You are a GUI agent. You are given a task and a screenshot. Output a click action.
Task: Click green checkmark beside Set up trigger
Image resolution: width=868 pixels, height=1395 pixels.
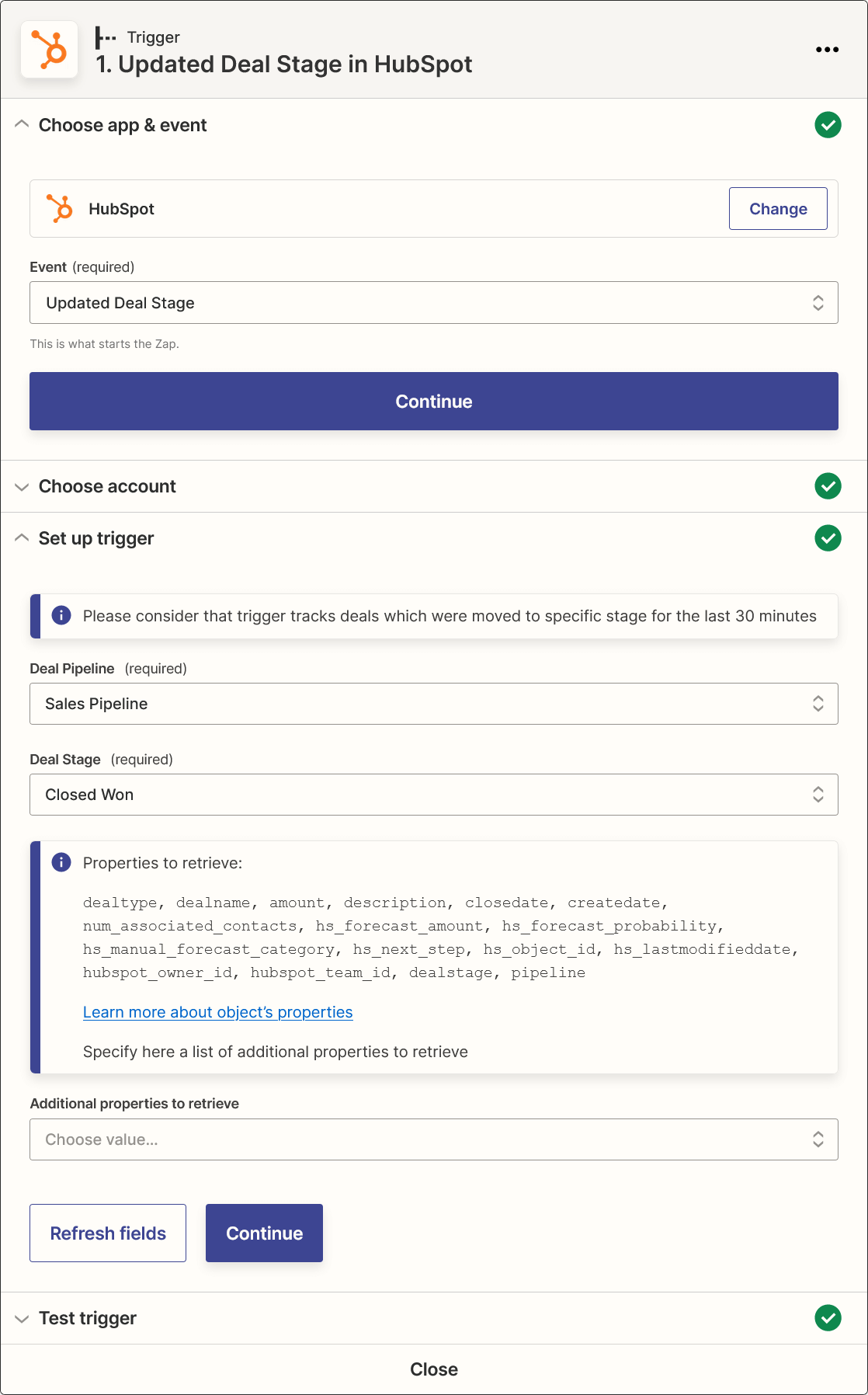click(828, 538)
